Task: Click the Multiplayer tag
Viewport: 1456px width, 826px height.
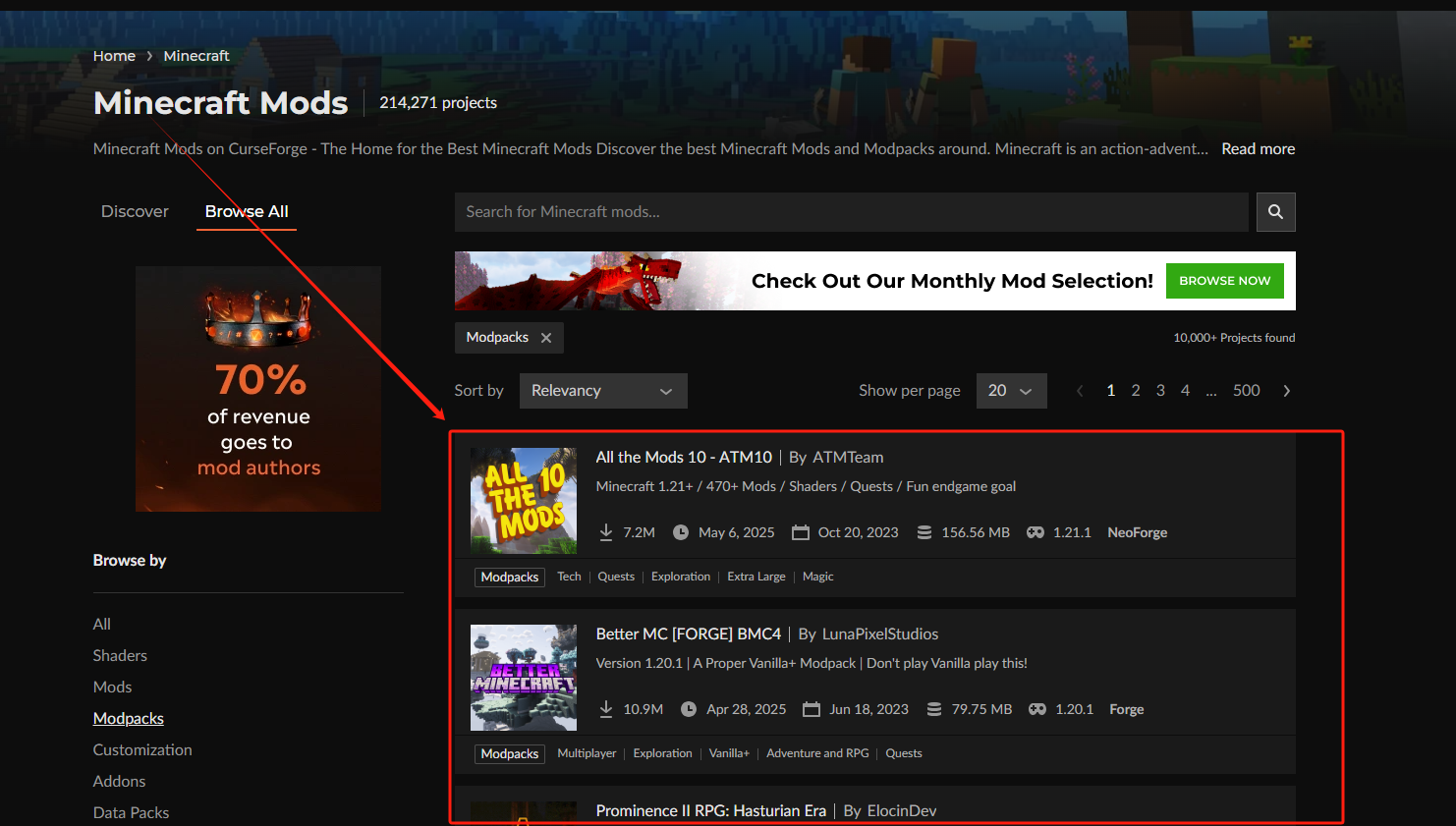Action: 587,753
